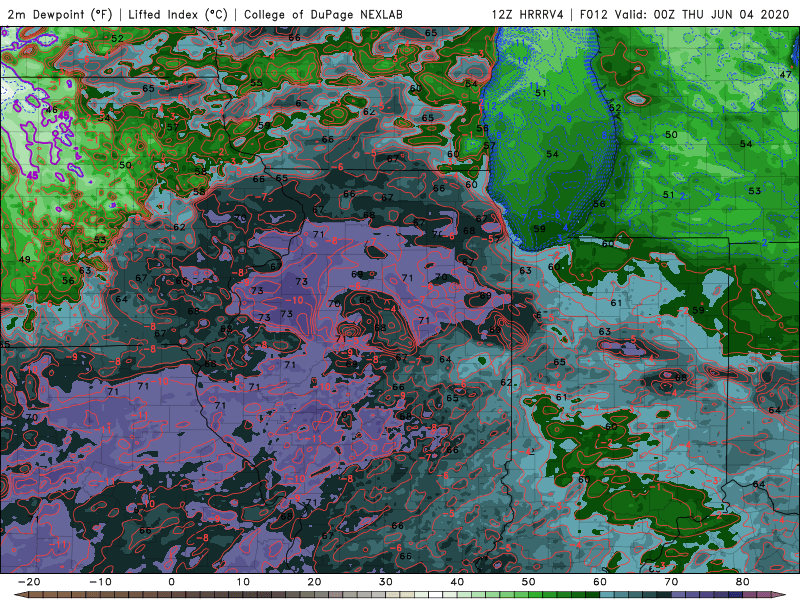Screen dimensions: 800x600
Task: Click the dewpoint value '47' on the map
Action: 785,74
